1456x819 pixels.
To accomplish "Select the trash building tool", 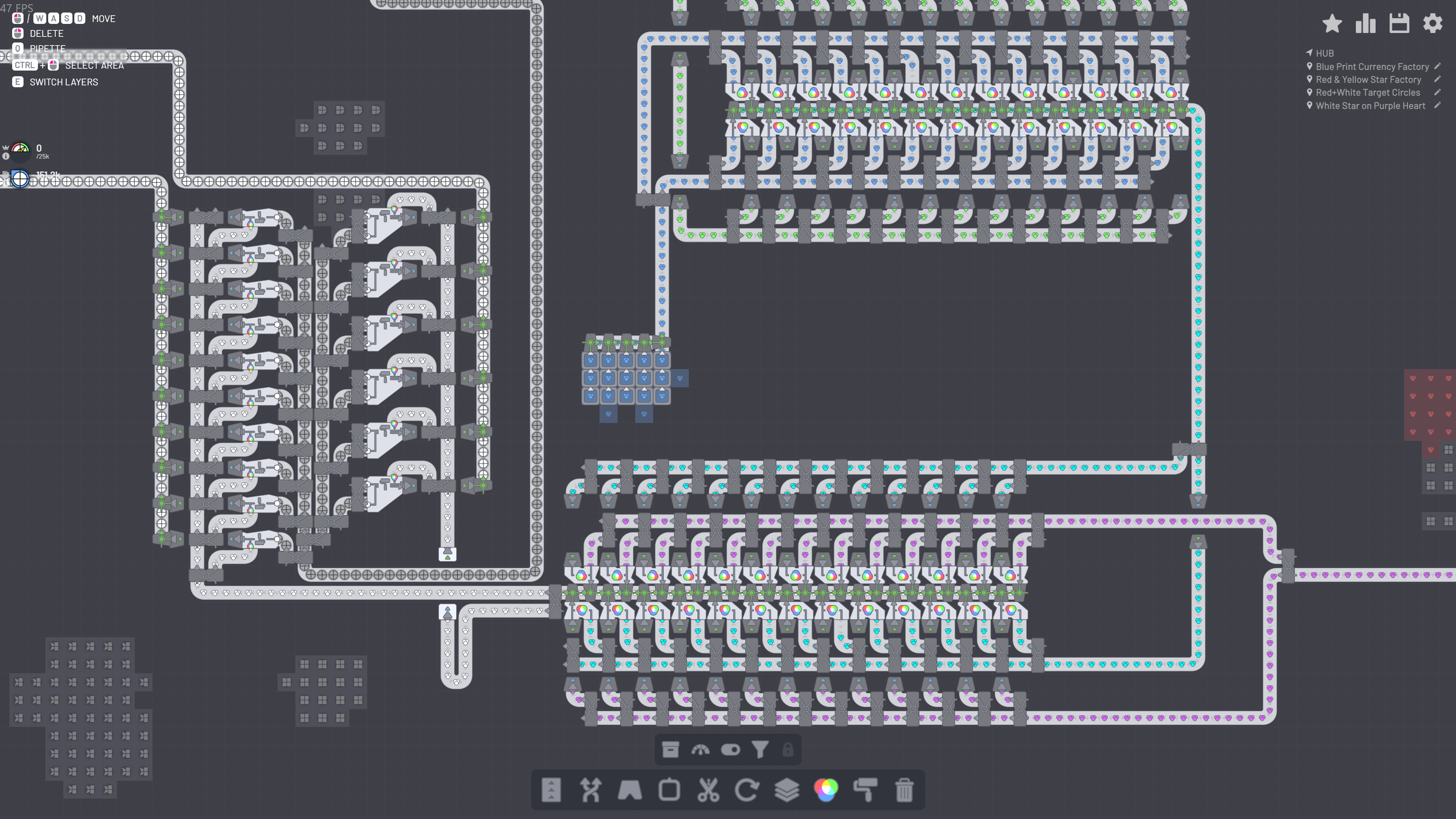I will pyautogui.click(x=904, y=790).
